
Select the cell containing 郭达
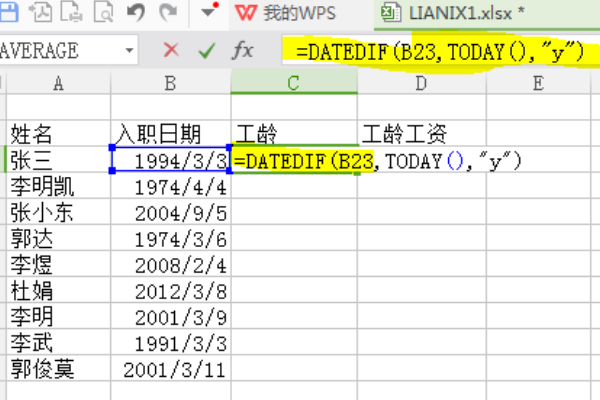point(58,238)
